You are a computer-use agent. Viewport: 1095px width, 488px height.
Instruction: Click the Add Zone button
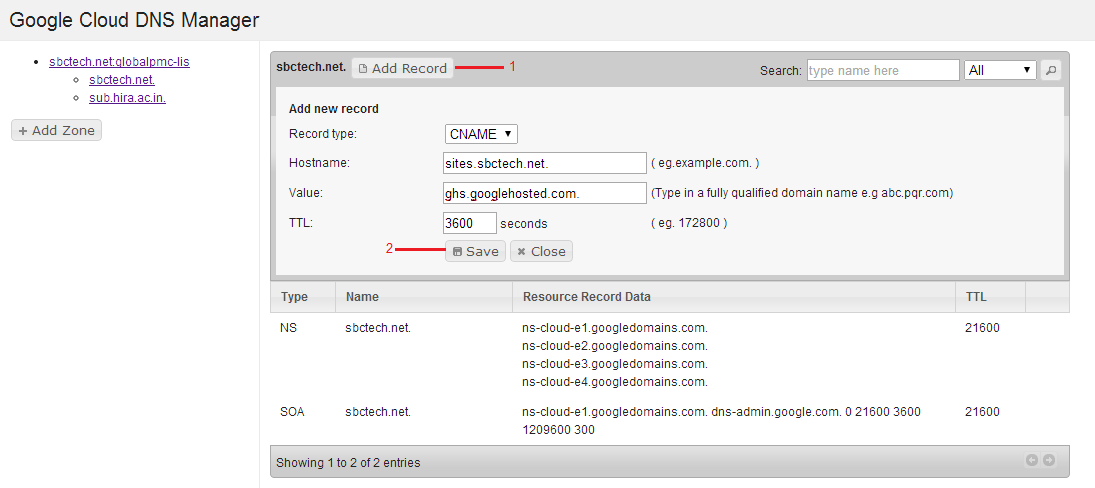(x=57, y=130)
